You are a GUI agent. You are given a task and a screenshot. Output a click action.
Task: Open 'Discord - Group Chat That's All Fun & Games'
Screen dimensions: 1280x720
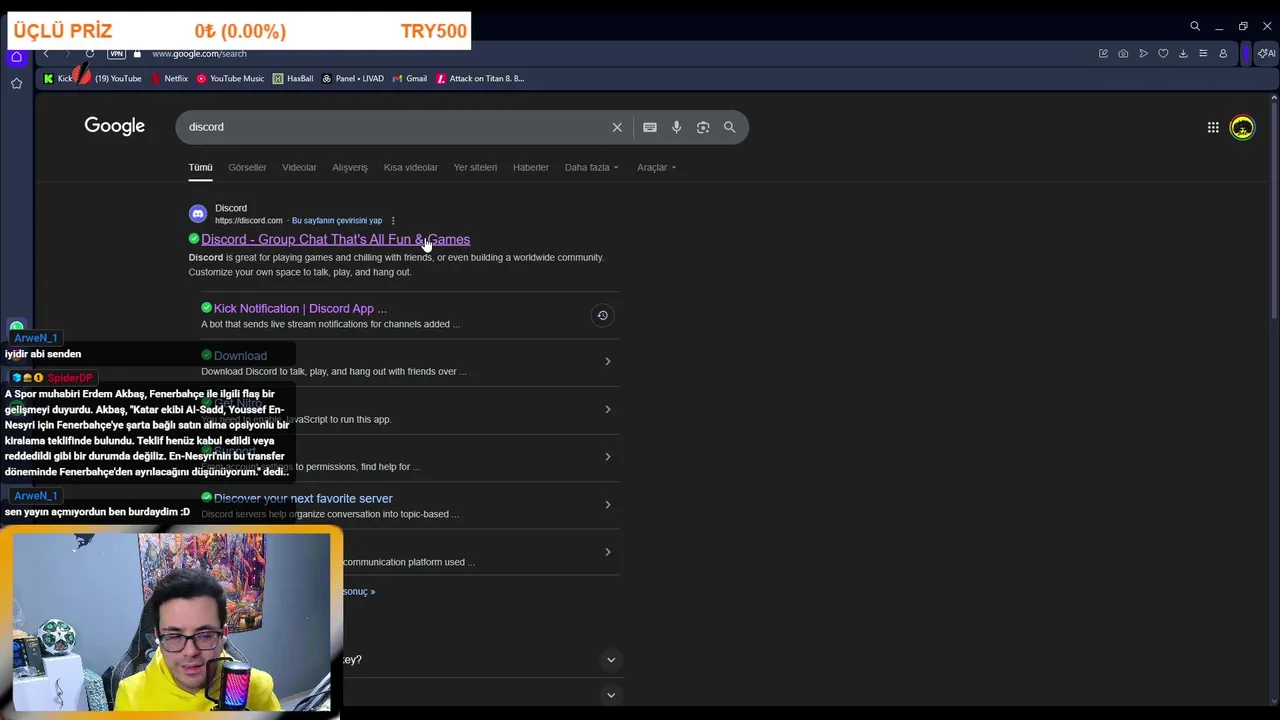click(335, 239)
